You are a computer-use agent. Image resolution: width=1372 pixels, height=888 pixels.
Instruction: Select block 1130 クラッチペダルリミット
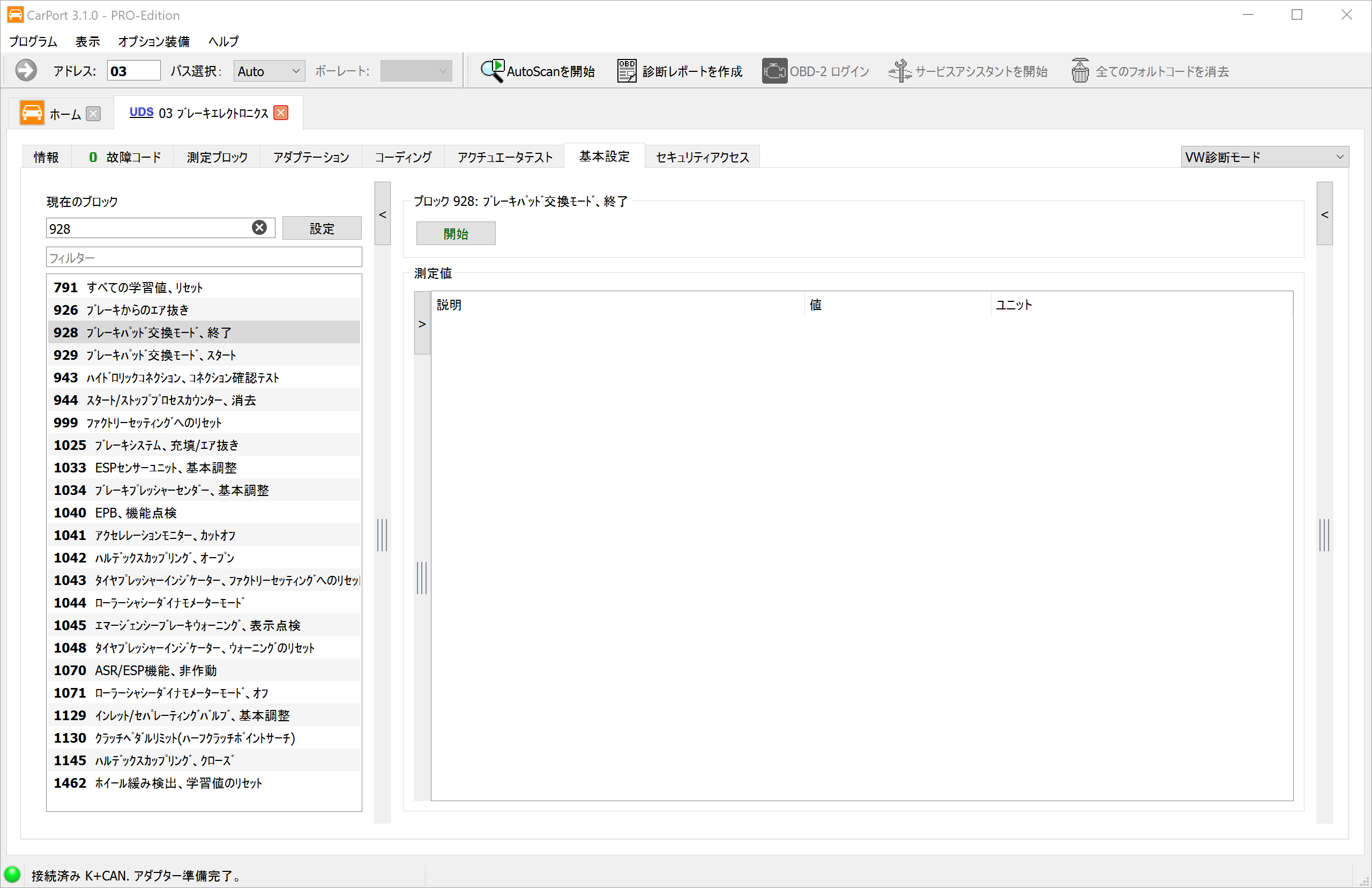click(x=204, y=737)
